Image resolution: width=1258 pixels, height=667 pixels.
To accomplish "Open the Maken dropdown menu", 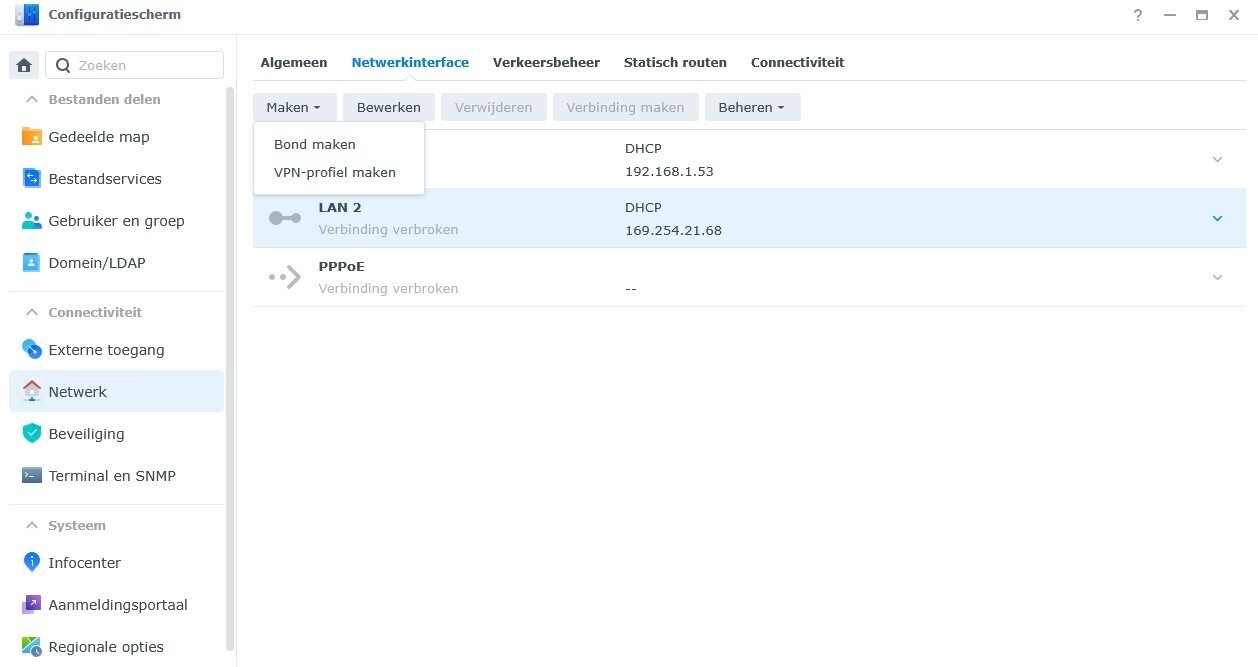I will 294,107.
